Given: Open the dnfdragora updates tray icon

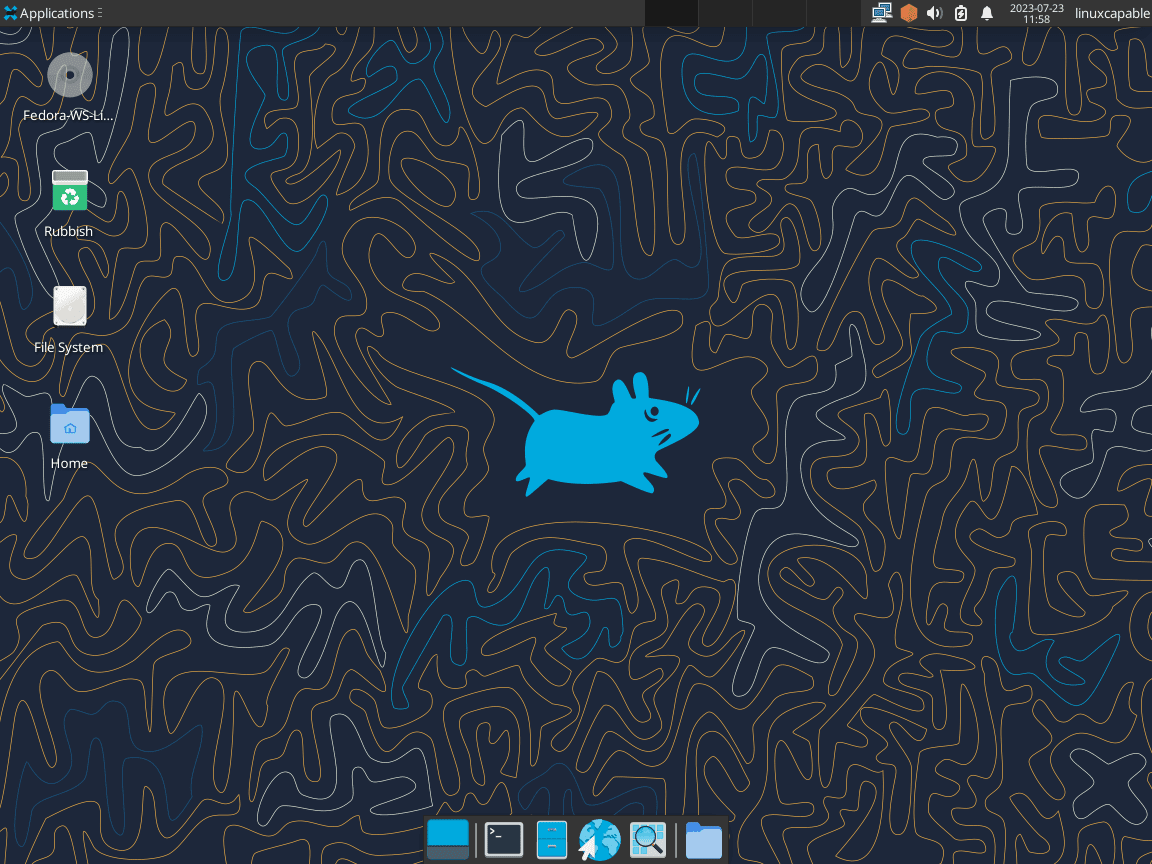Looking at the screenshot, I should (x=908, y=13).
